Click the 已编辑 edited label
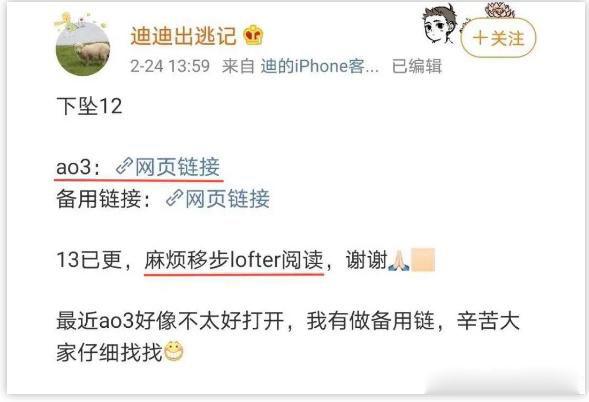The height and width of the screenshot is (402, 589). point(417,66)
